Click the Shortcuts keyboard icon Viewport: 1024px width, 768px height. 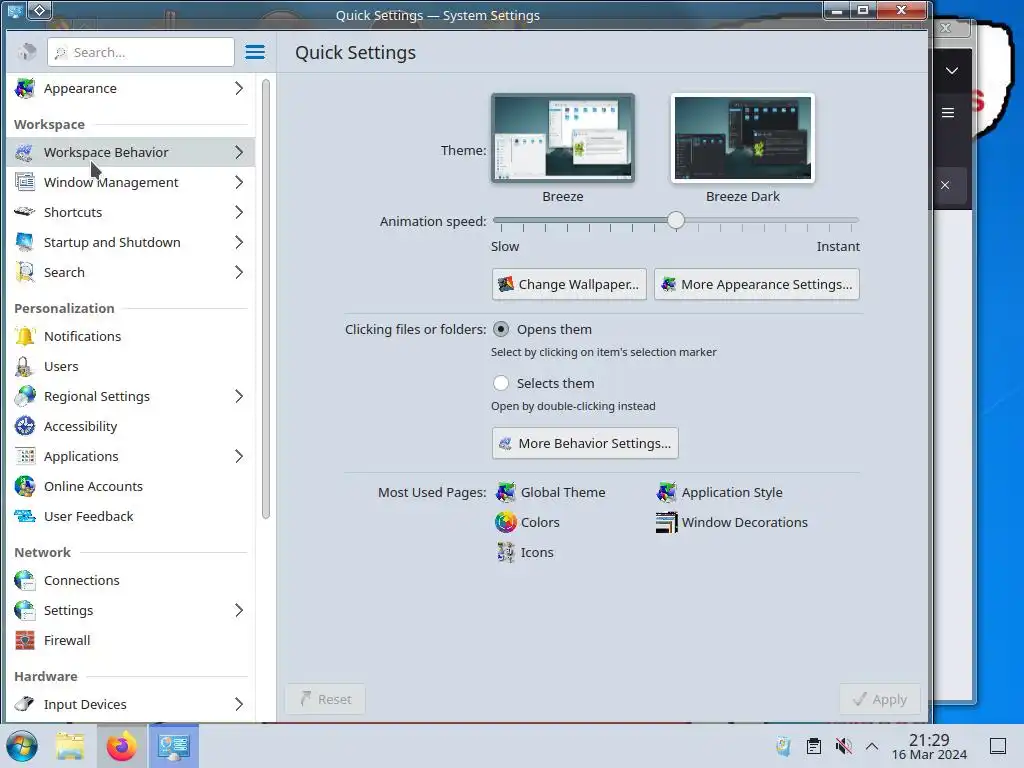25,212
